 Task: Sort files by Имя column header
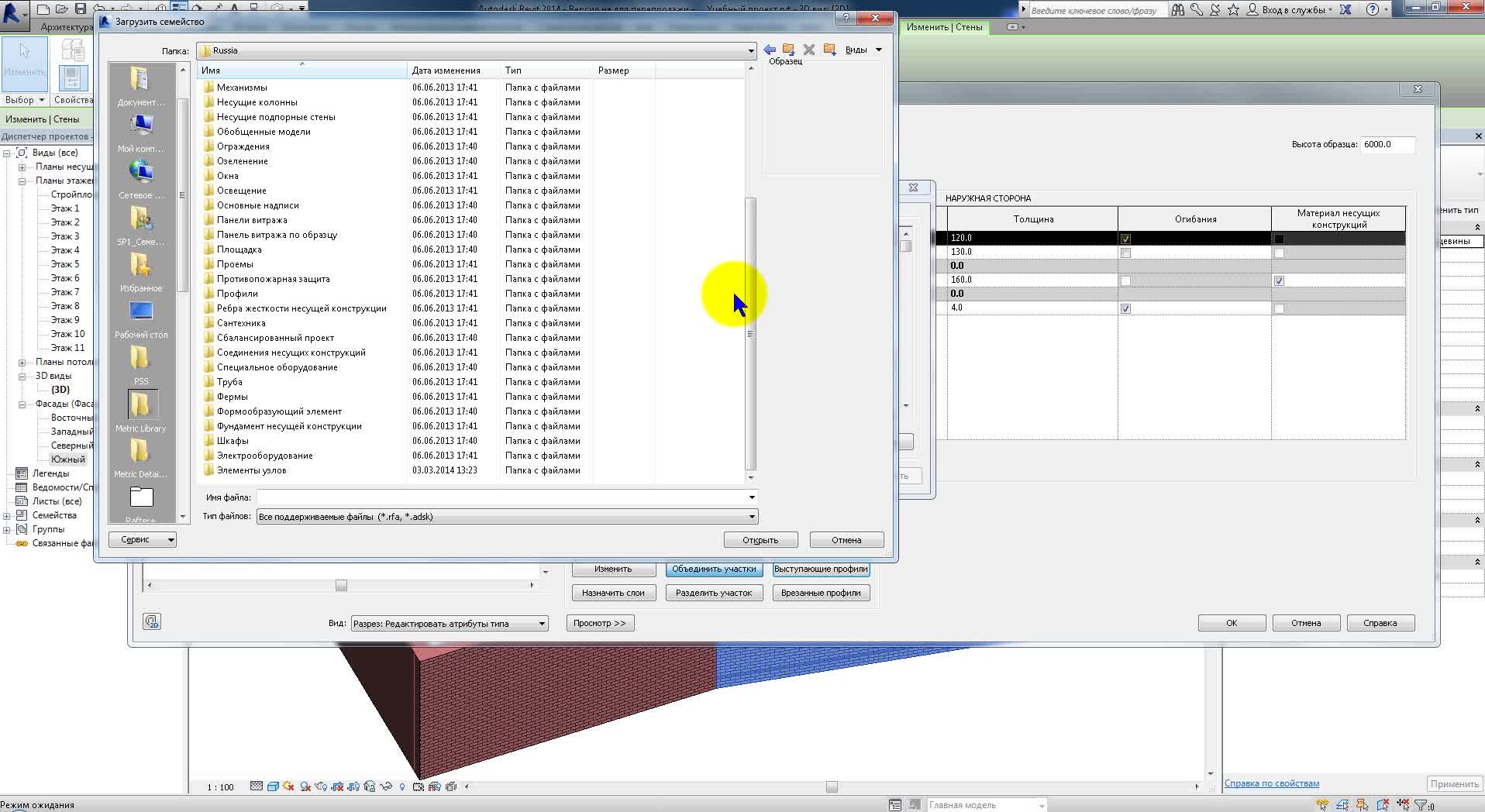point(302,71)
